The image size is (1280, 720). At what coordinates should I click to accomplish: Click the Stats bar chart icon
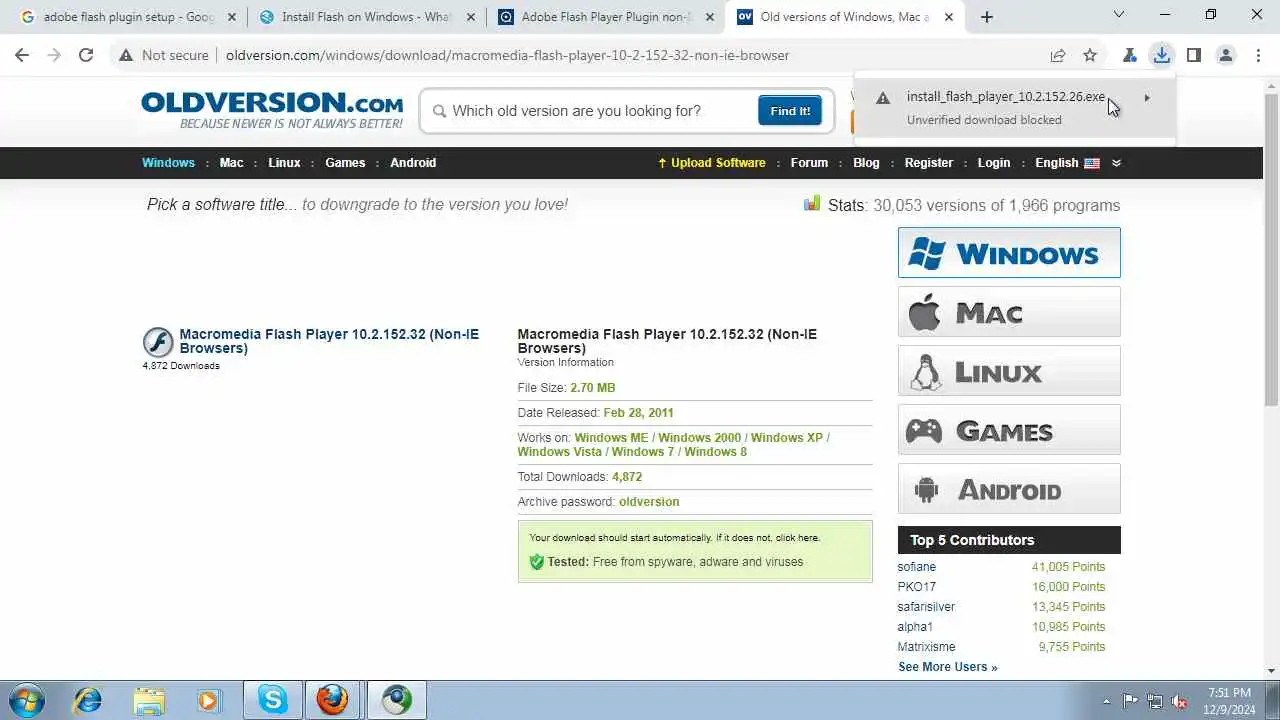[812, 204]
